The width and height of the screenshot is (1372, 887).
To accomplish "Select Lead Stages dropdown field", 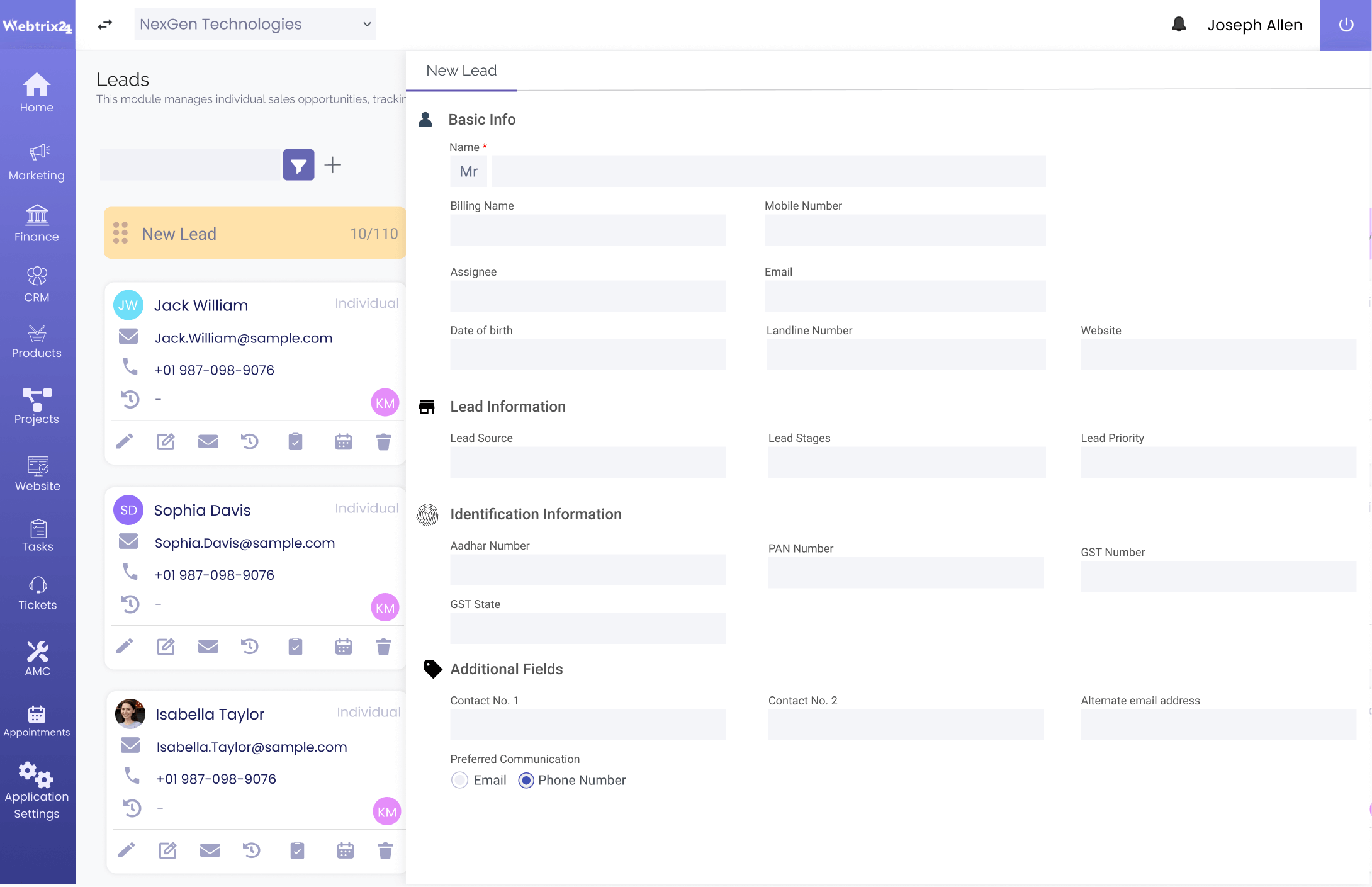I will tap(904, 462).
